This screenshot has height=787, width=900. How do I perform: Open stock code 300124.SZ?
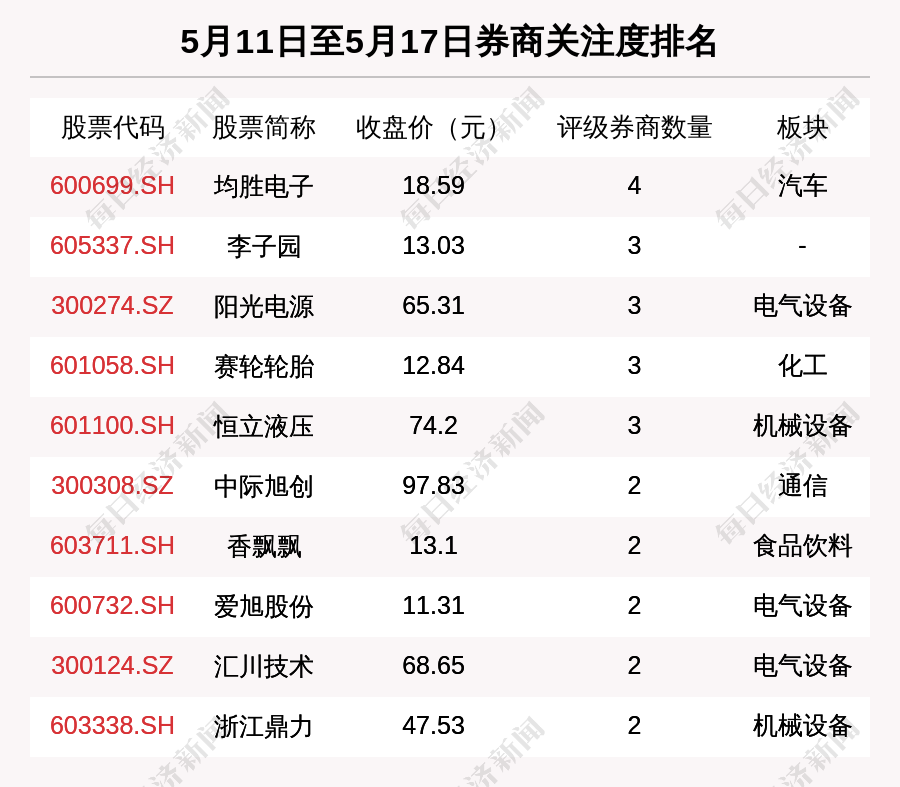pos(112,665)
